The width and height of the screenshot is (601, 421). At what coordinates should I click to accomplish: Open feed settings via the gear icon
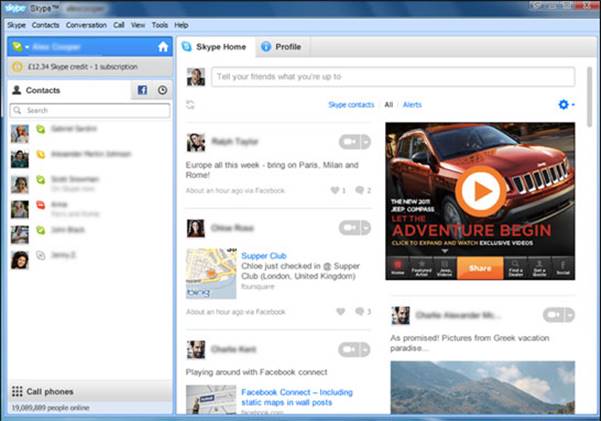click(x=563, y=104)
